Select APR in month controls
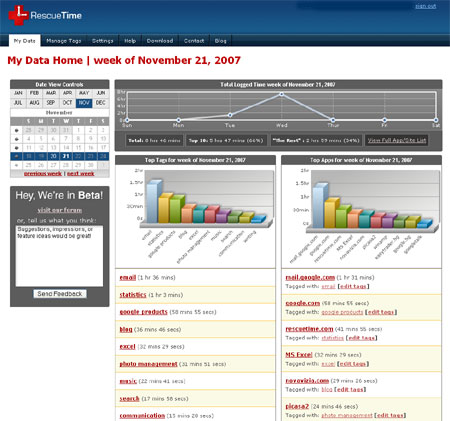This screenshot has width=450, height=421. tap(68, 93)
